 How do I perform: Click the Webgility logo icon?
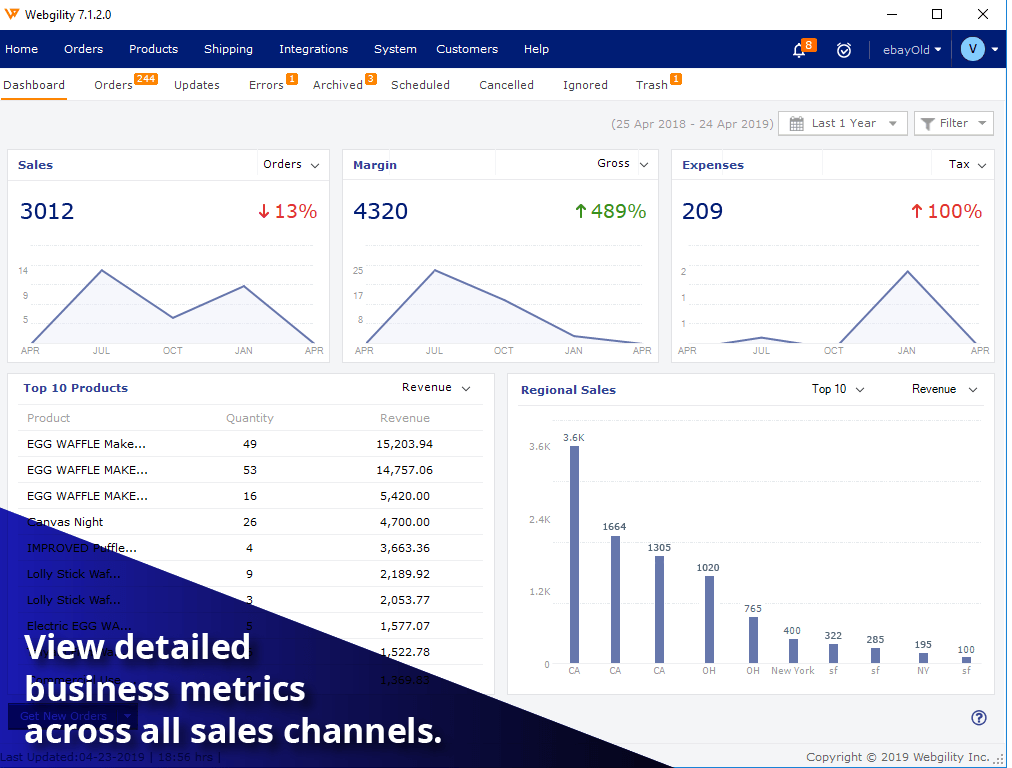click(12, 14)
